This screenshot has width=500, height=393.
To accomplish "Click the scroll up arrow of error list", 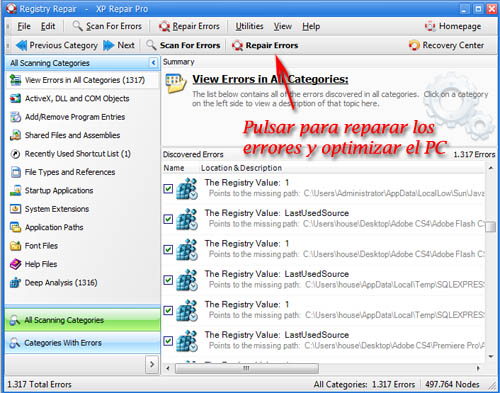I will [491, 168].
